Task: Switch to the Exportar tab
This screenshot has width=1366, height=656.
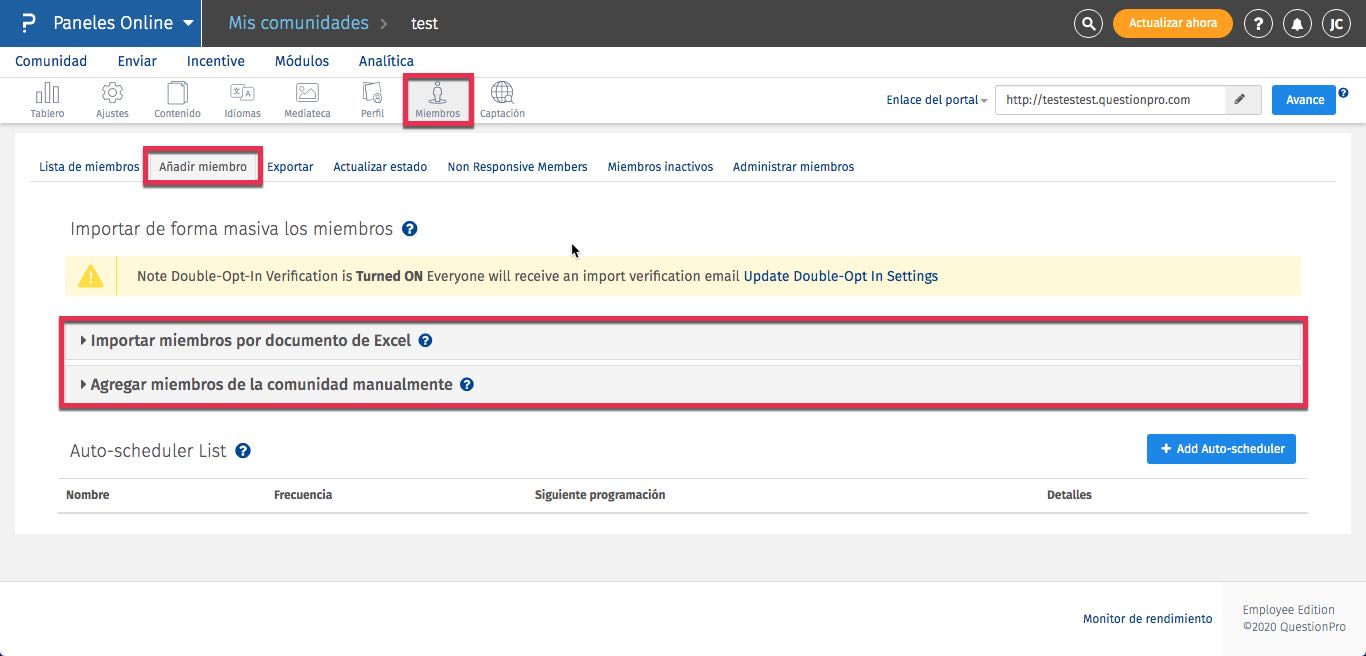Action: click(290, 167)
